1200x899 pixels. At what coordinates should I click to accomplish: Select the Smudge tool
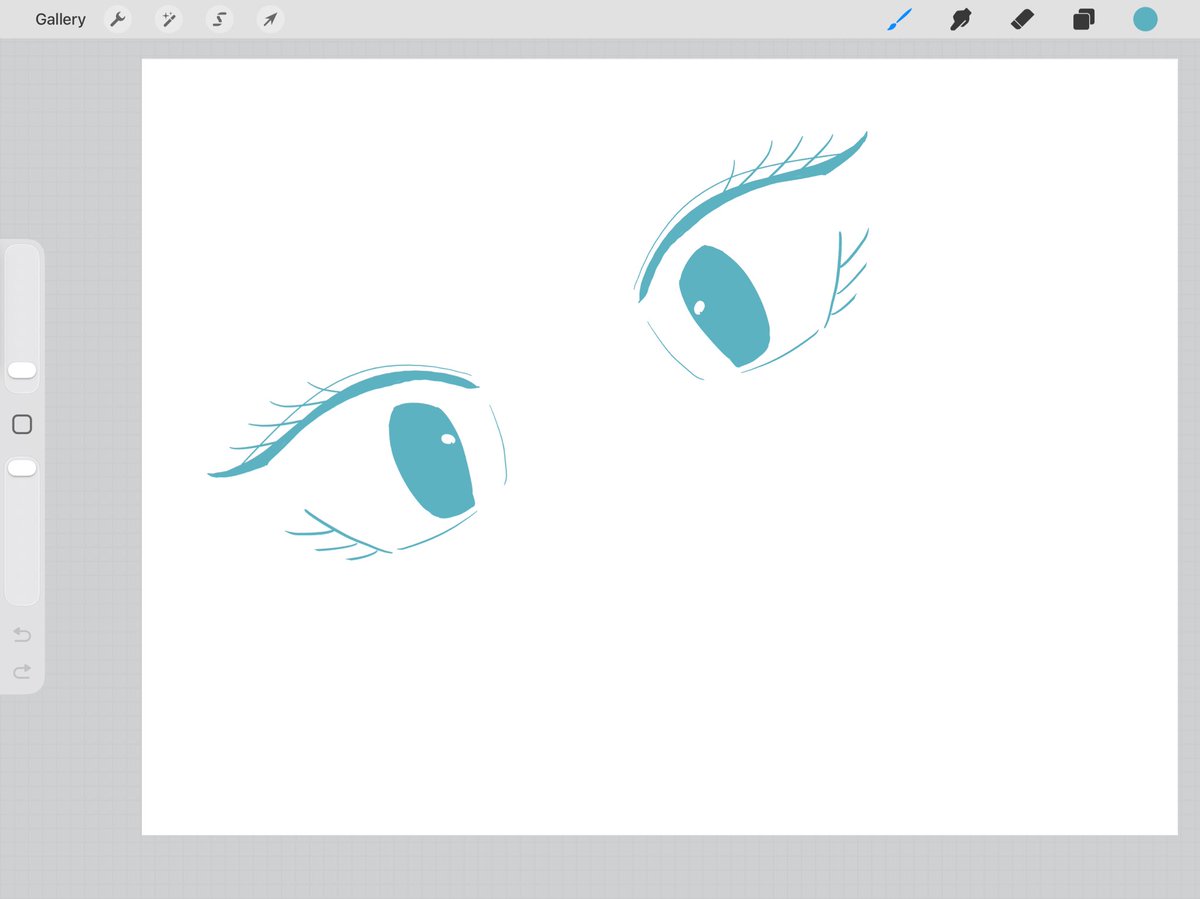(x=961, y=19)
